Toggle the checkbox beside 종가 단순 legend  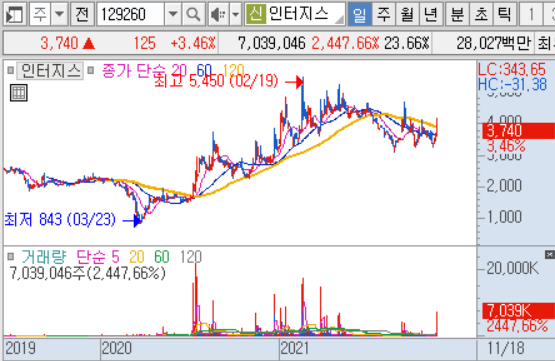[x=91, y=70]
